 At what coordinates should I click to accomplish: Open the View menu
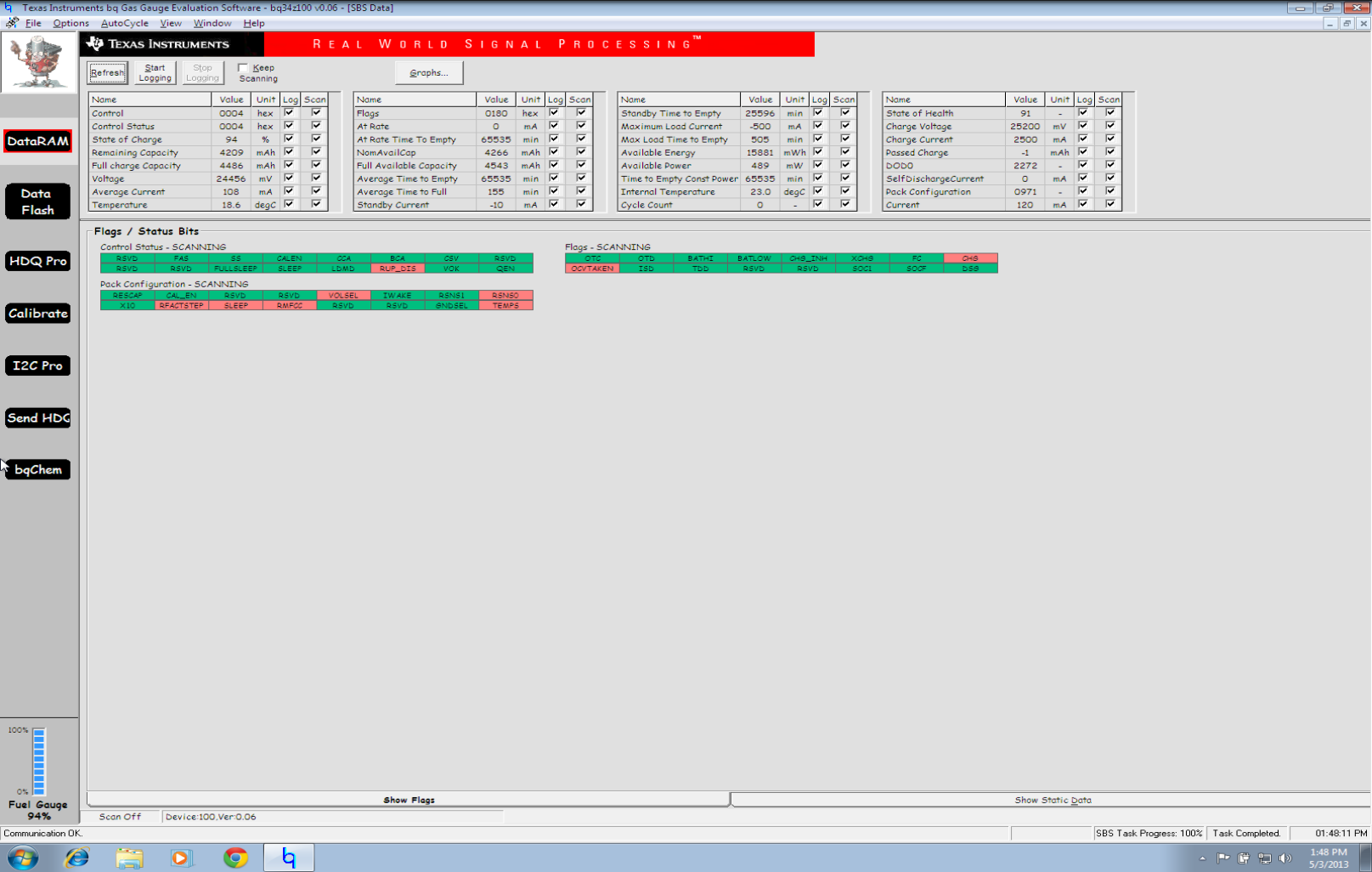pyautogui.click(x=171, y=23)
